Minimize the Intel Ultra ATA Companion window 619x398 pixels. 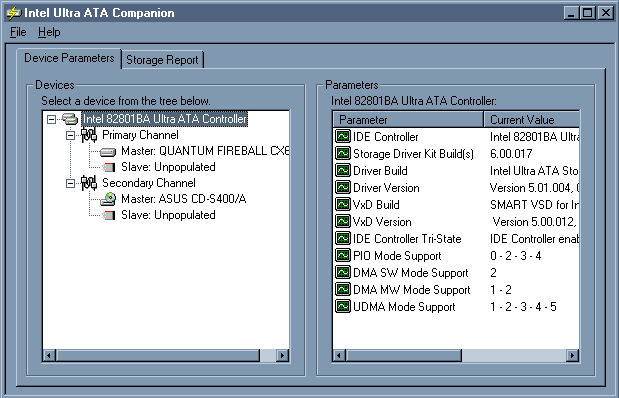pos(571,13)
